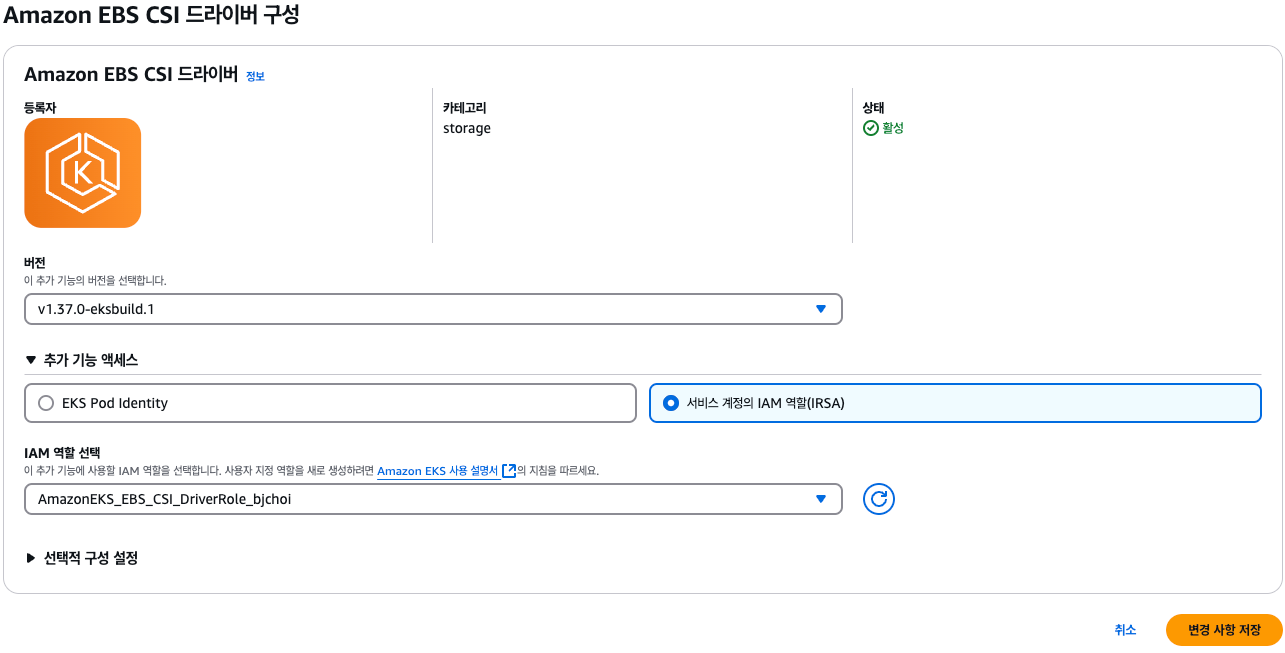Image resolution: width=1285 pixels, height=653 pixels.
Task: Click the external link icon after the EKS user guide link
Action: point(509,471)
